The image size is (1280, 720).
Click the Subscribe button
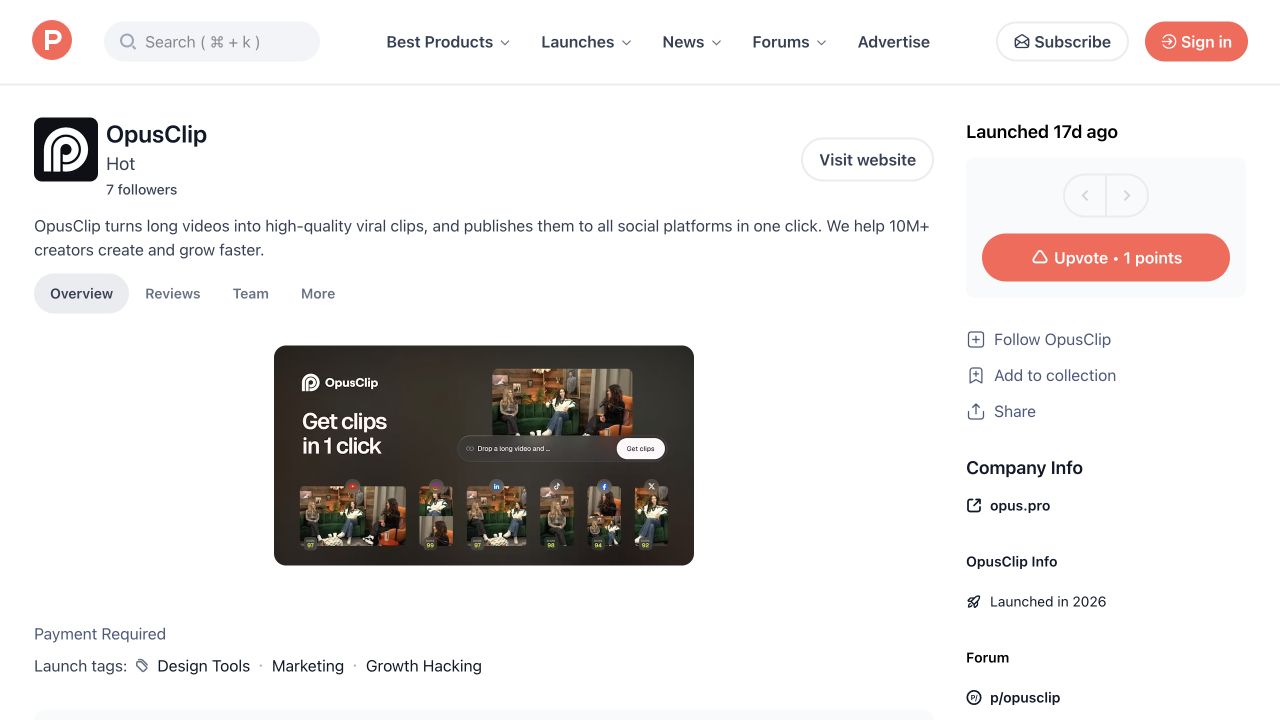(x=1062, y=42)
